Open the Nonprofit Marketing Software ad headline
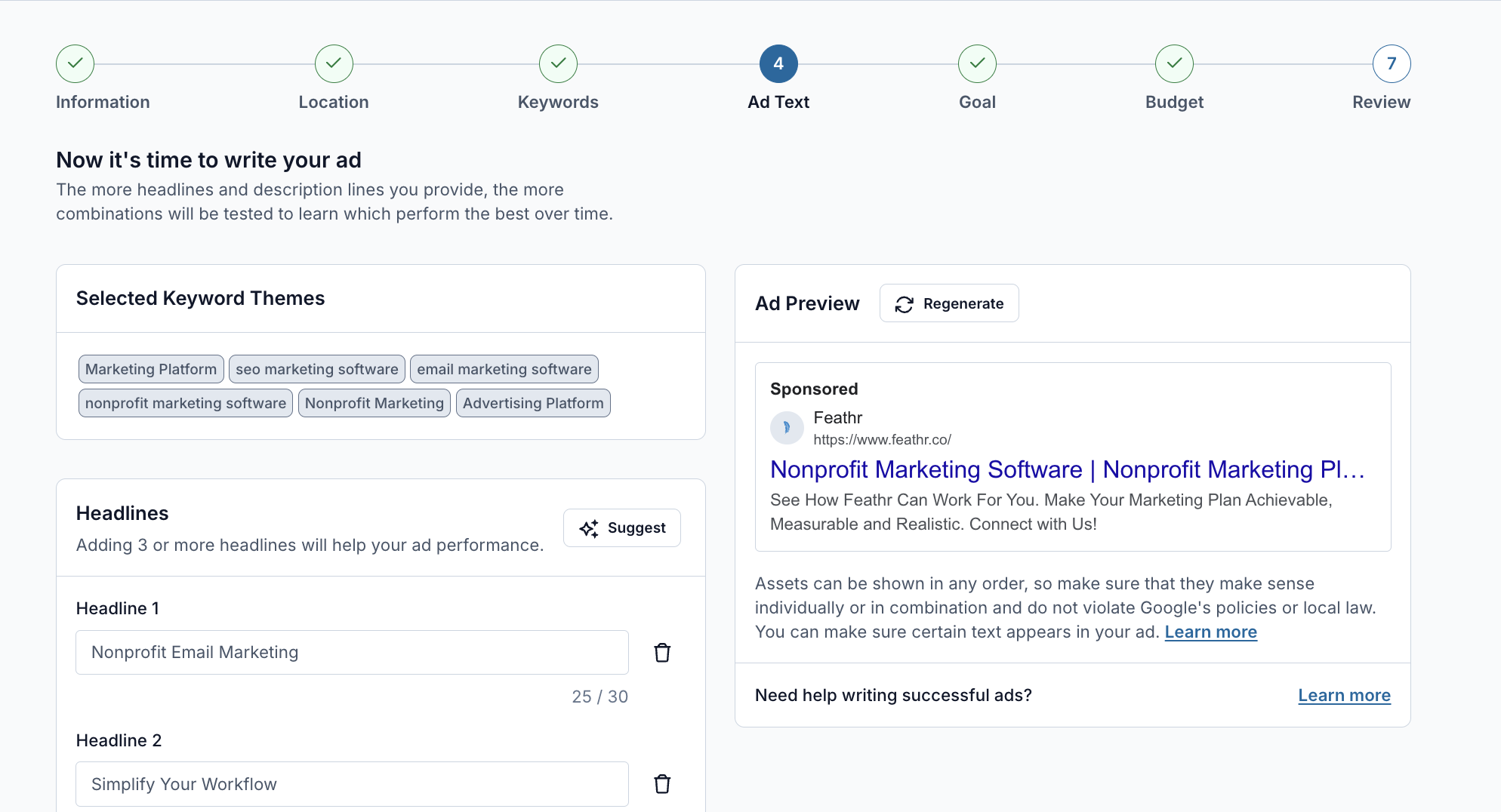 coord(1067,470)
